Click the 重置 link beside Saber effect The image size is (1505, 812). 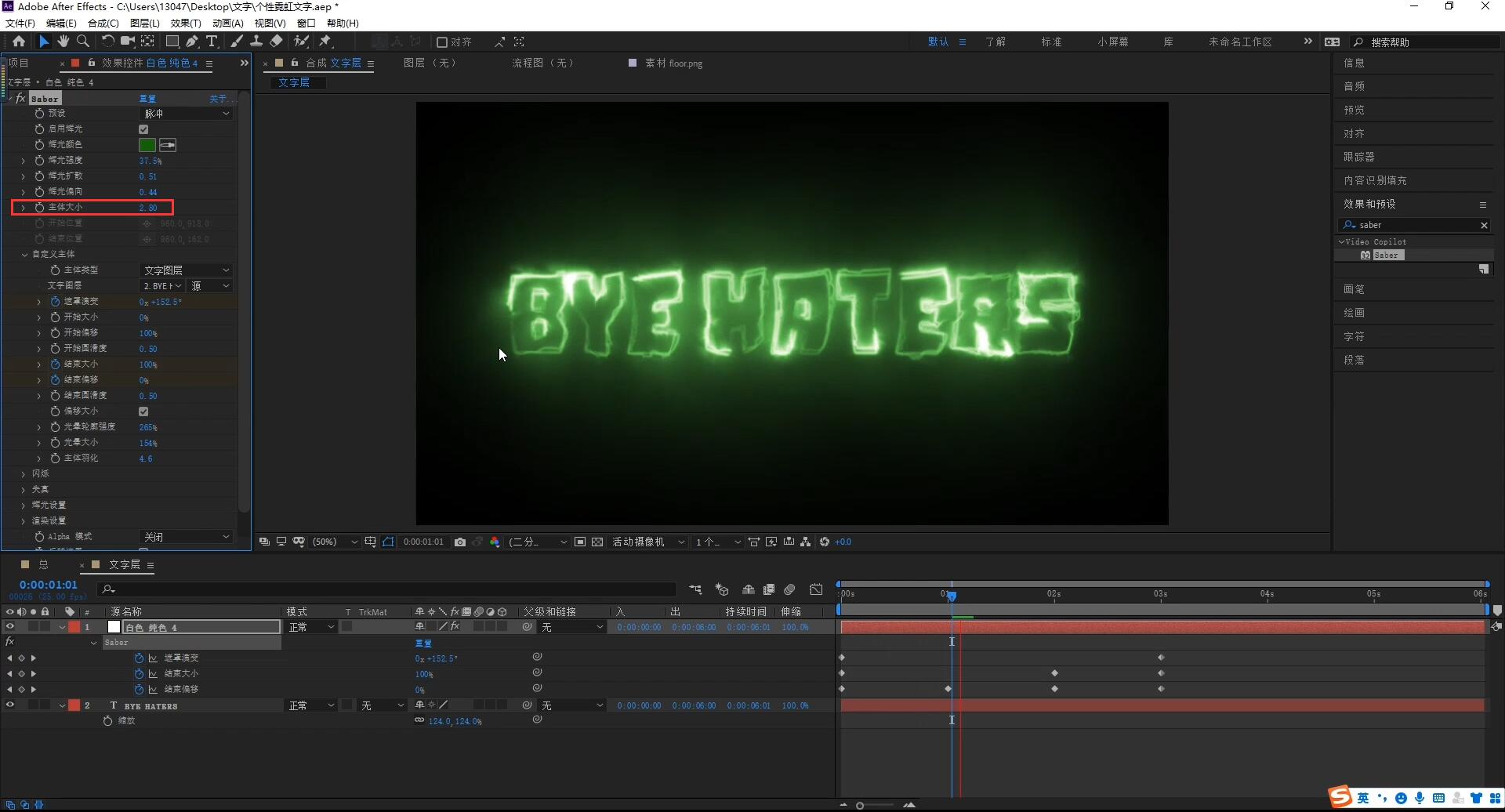coord(147,99)
